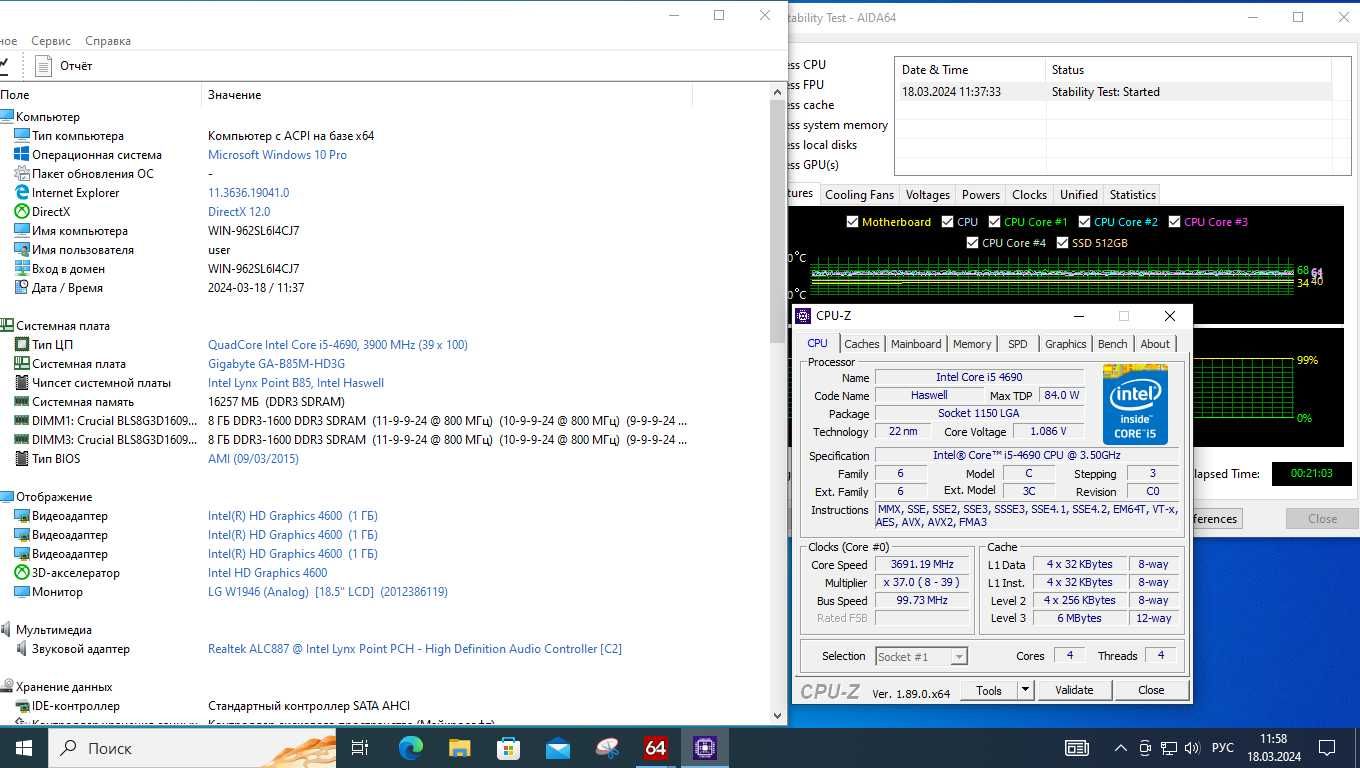Disable the CPU Core #2 graph checkbox
Image resolution: width=1360 pixels, height=768 pixels.
tap(1084, 222)
